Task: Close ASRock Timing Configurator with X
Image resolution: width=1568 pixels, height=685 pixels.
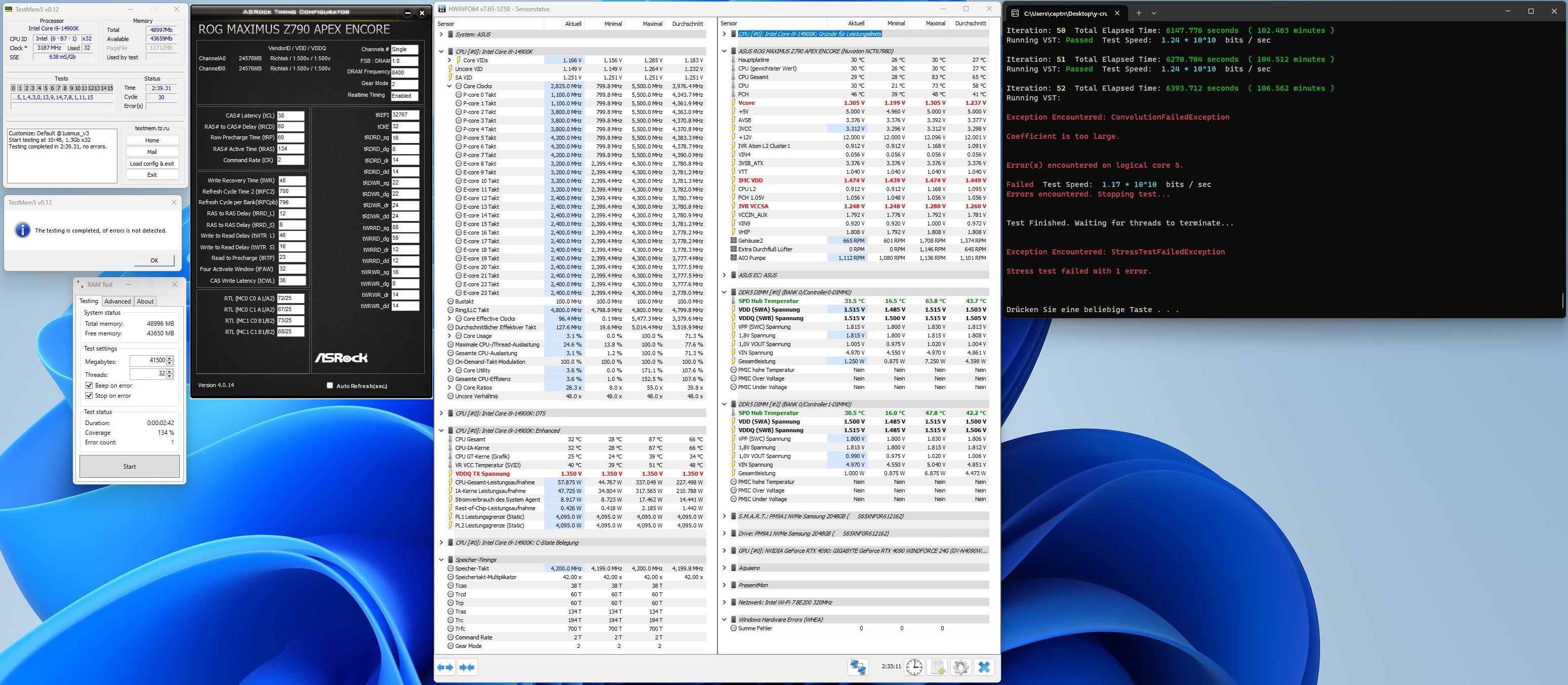Action: pos(422,13)
